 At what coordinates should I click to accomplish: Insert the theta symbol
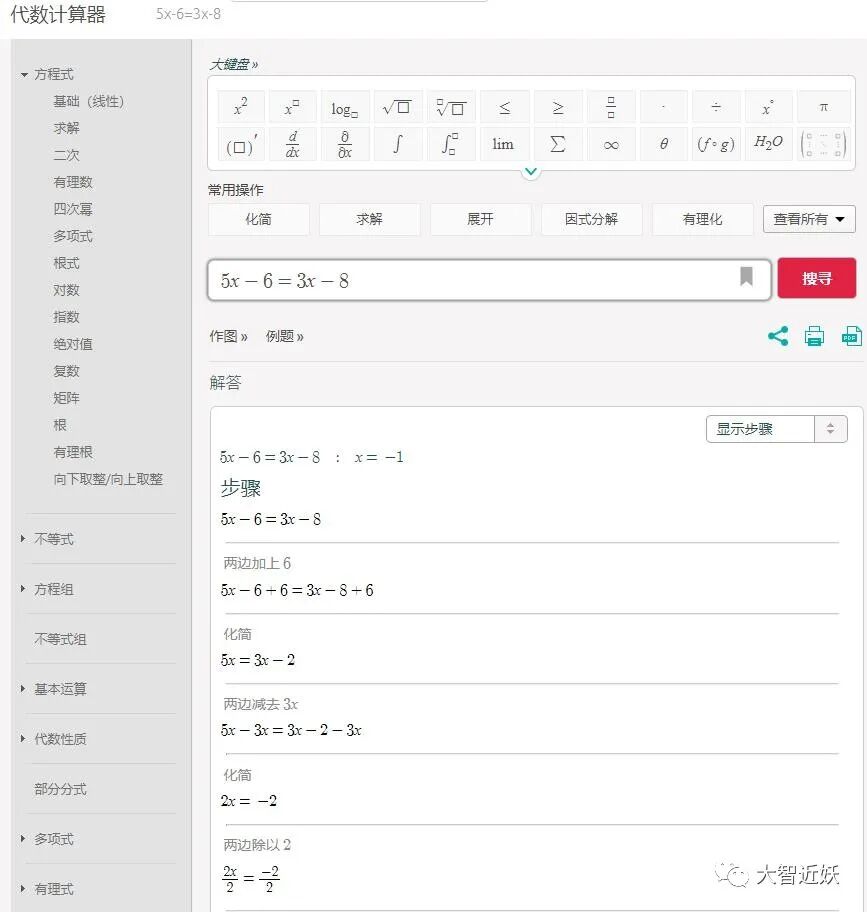663,144
